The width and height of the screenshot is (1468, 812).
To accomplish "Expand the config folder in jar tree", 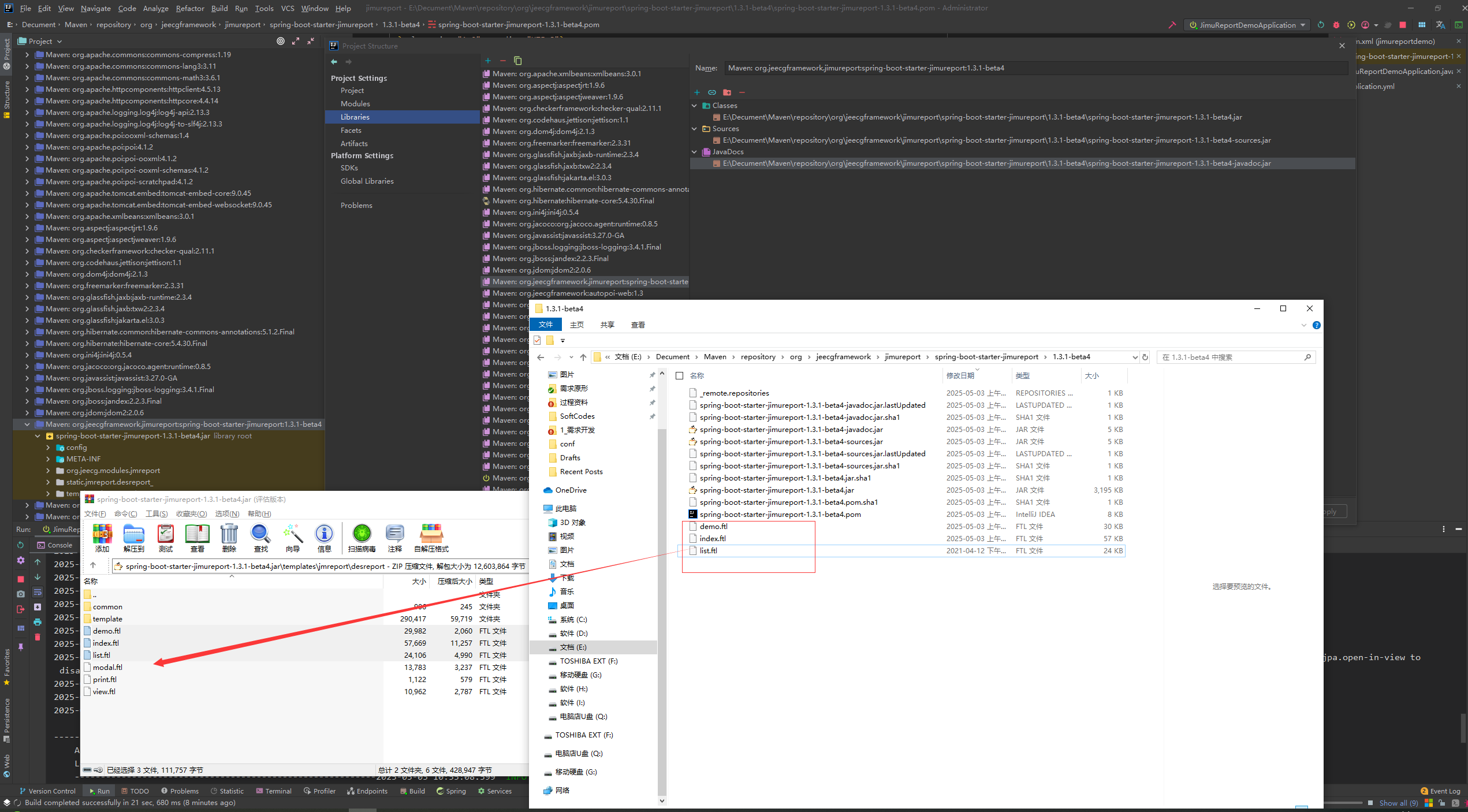I will (48, 448).
